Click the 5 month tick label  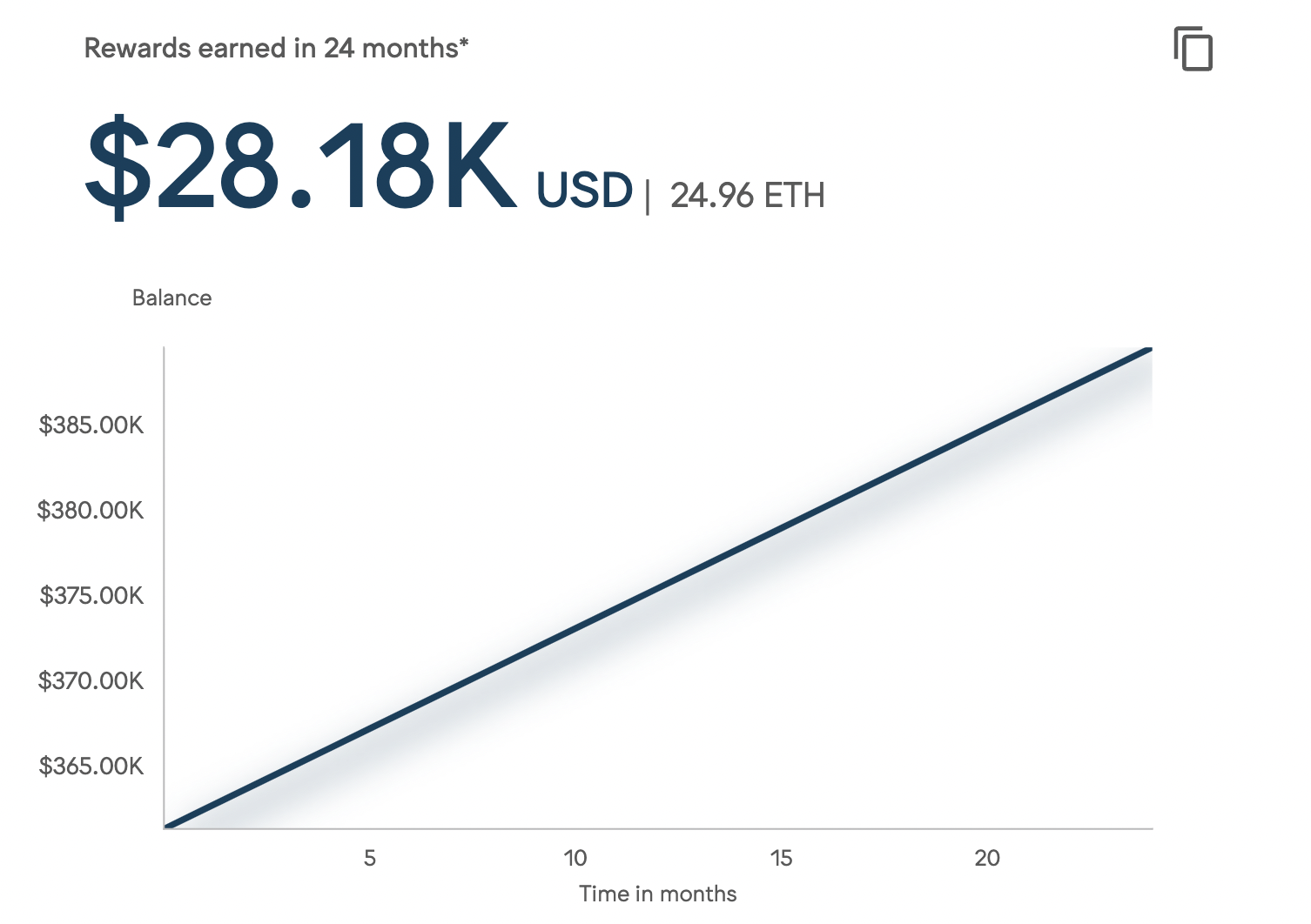tap(370, 858)
